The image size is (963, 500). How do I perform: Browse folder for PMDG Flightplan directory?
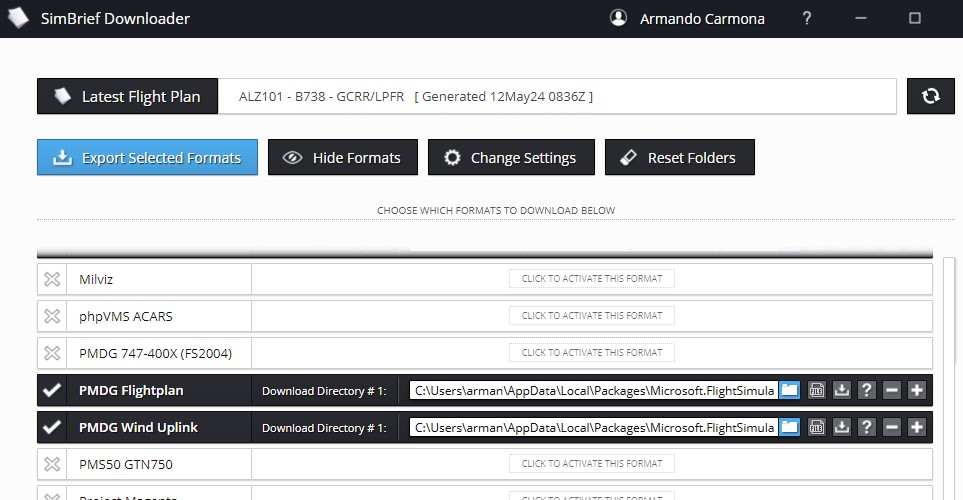(789, 390)
